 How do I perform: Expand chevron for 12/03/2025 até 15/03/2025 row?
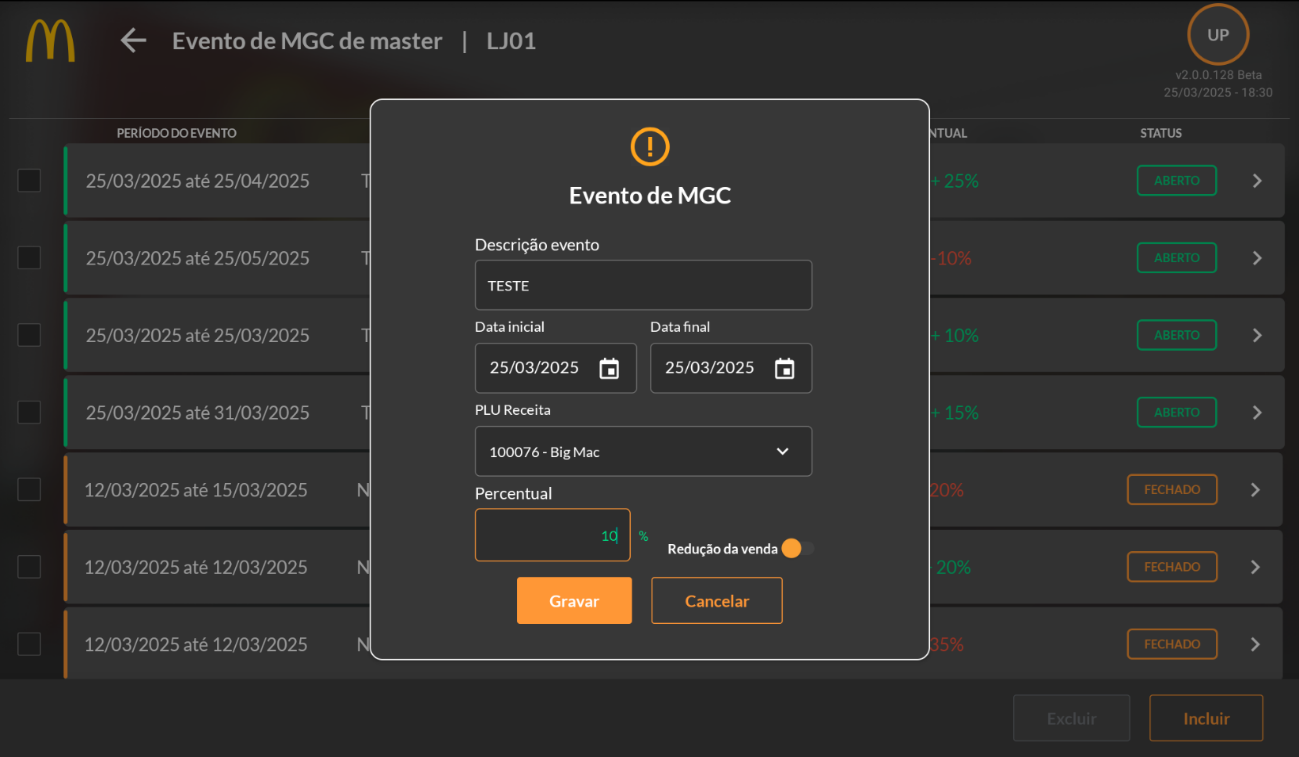point(1256,490)
